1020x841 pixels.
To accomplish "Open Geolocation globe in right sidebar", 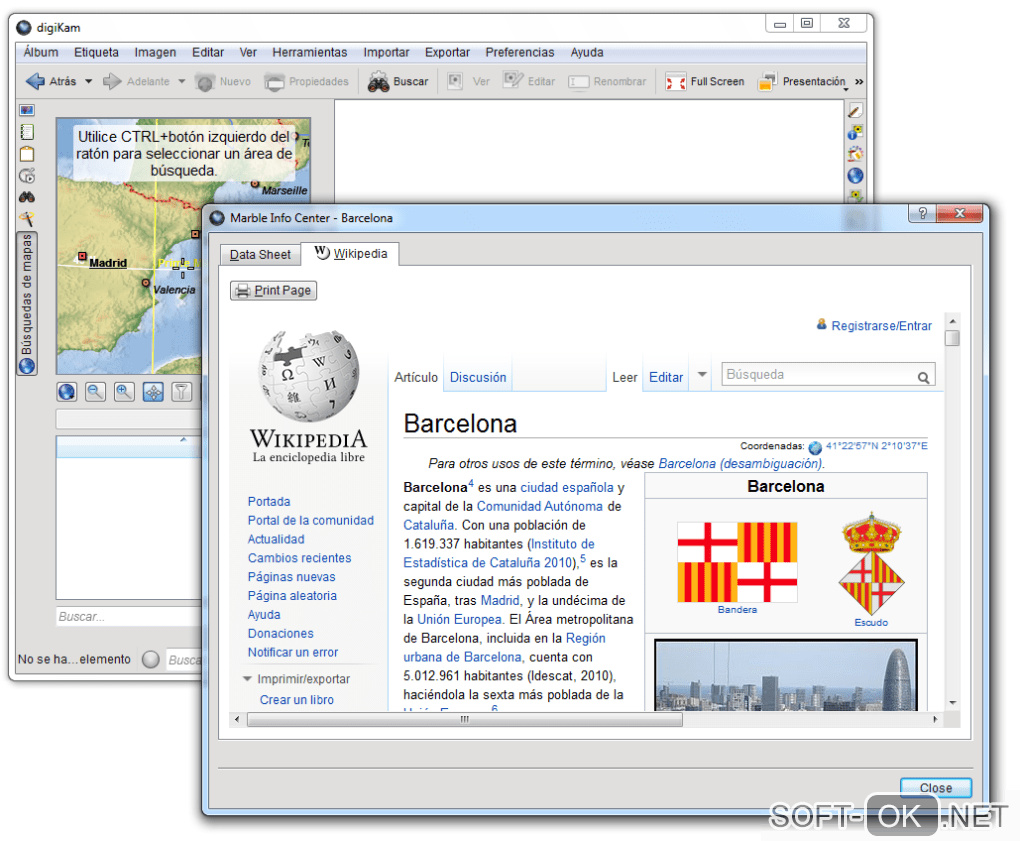I will point(855,176).
